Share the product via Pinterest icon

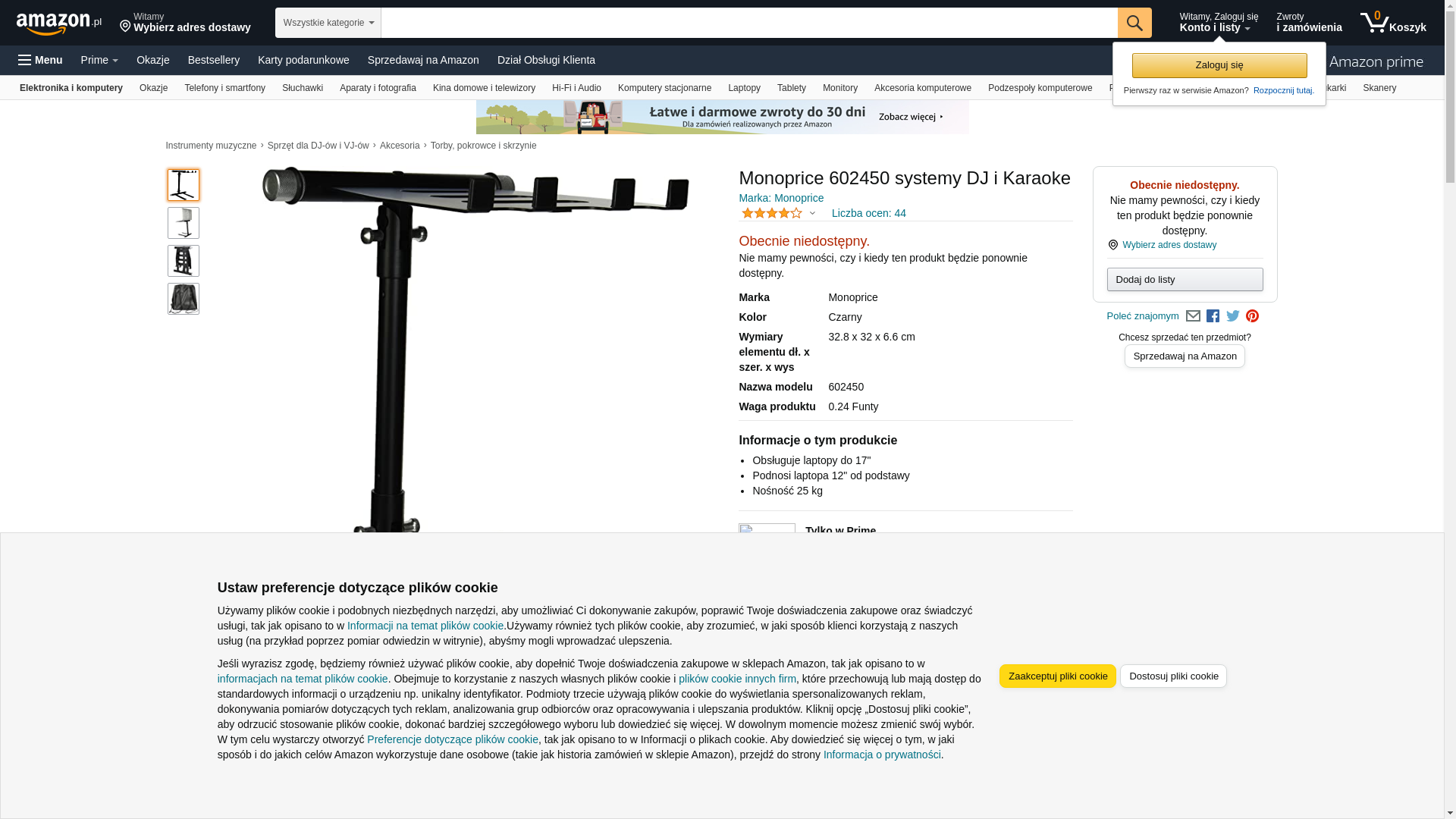point(1252,316)
